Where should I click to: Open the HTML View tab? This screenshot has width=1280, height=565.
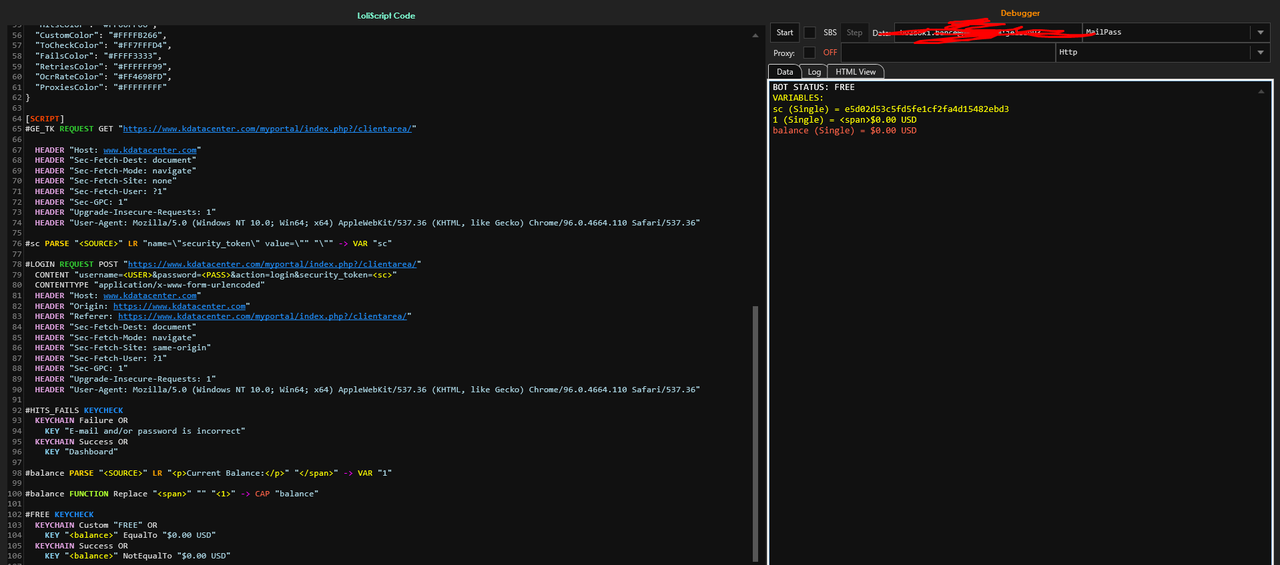pyautogui.click(x=856, y=72)
